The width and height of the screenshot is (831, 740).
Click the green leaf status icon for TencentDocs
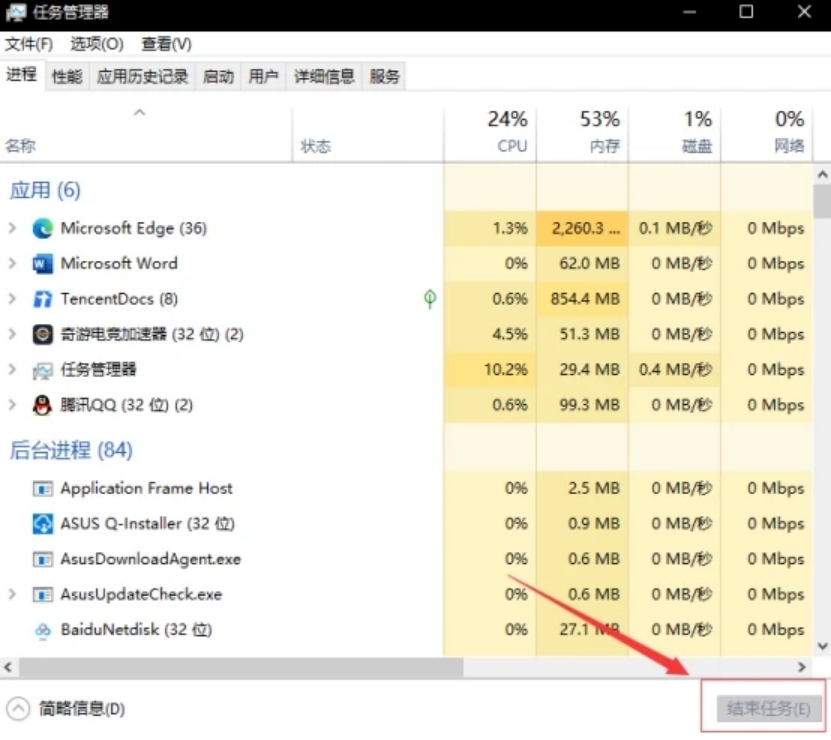tap(430, 299)
